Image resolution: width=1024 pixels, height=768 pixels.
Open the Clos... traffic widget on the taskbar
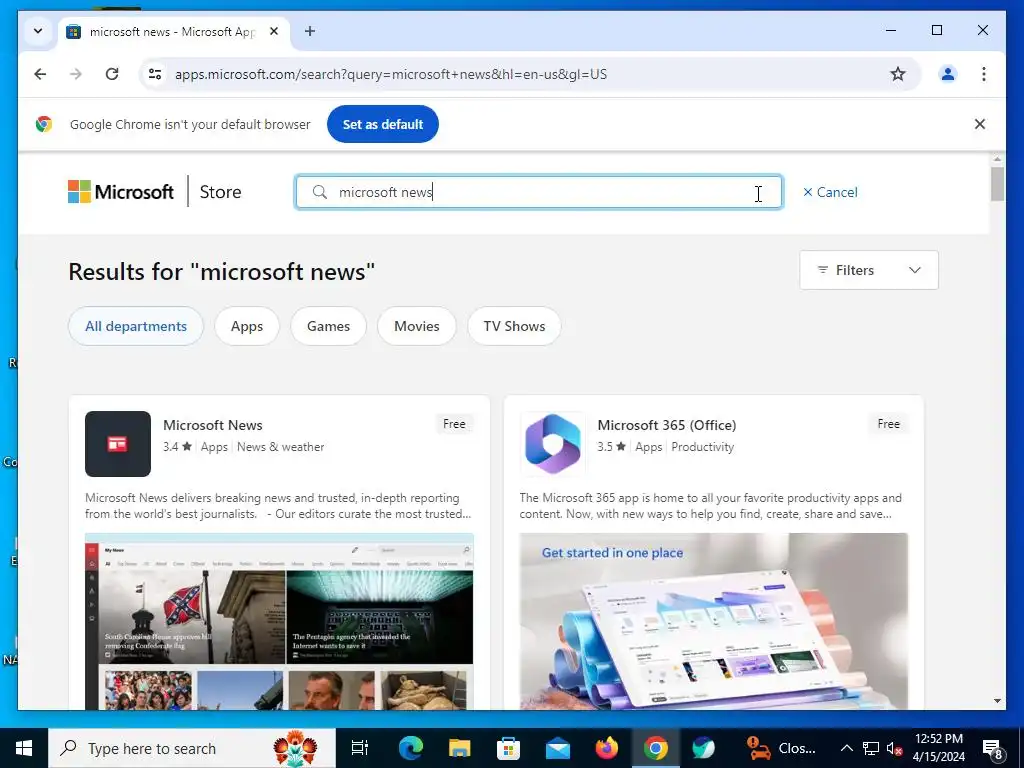pyautogui.click(x=781, y=748)
